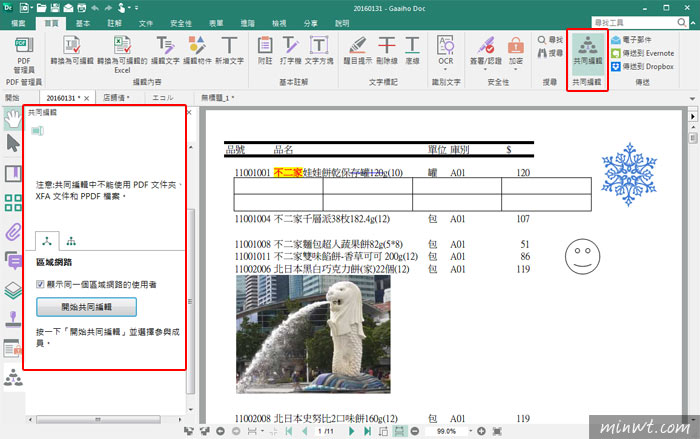700x439 pixels.
Task: Select the highlight marker tool
Action: [x=358, y=50]
